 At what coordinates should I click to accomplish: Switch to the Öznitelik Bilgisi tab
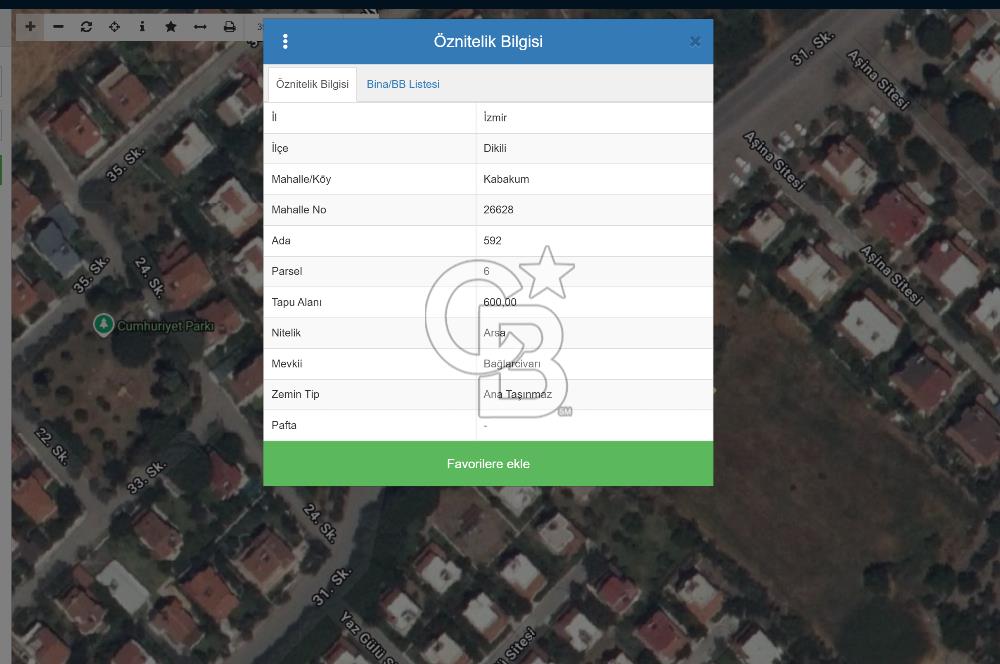click(x=312, y=84)
